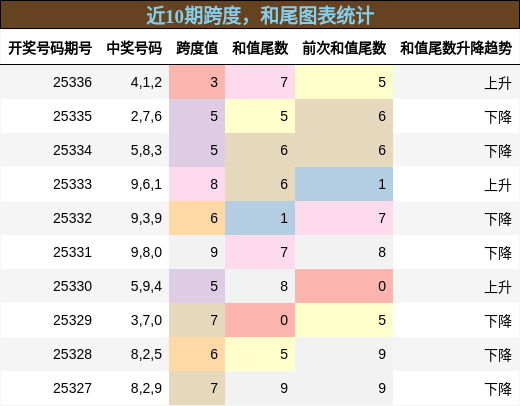Click winning numbers 5,8,3

(146, 150)
